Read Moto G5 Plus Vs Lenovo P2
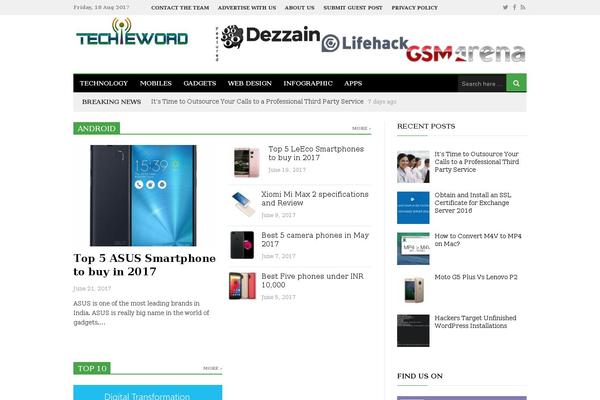The height and width of the screenshot is (400, 600). 476,277
